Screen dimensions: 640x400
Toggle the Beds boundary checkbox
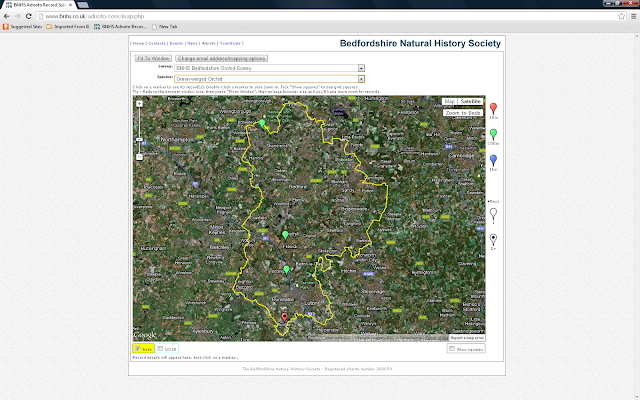tap(138, 349)
